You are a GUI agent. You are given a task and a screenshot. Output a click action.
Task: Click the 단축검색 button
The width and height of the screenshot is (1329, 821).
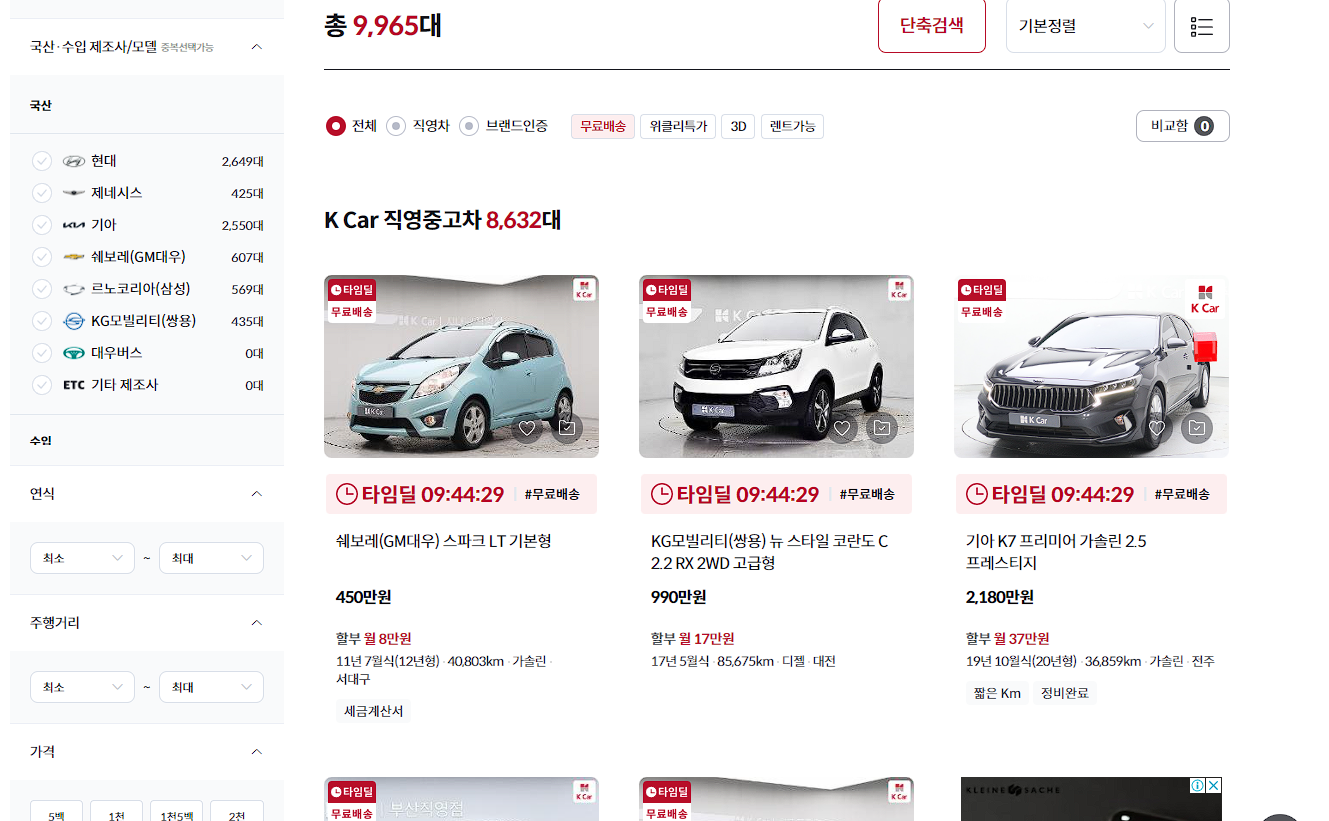tap(931, 25)
